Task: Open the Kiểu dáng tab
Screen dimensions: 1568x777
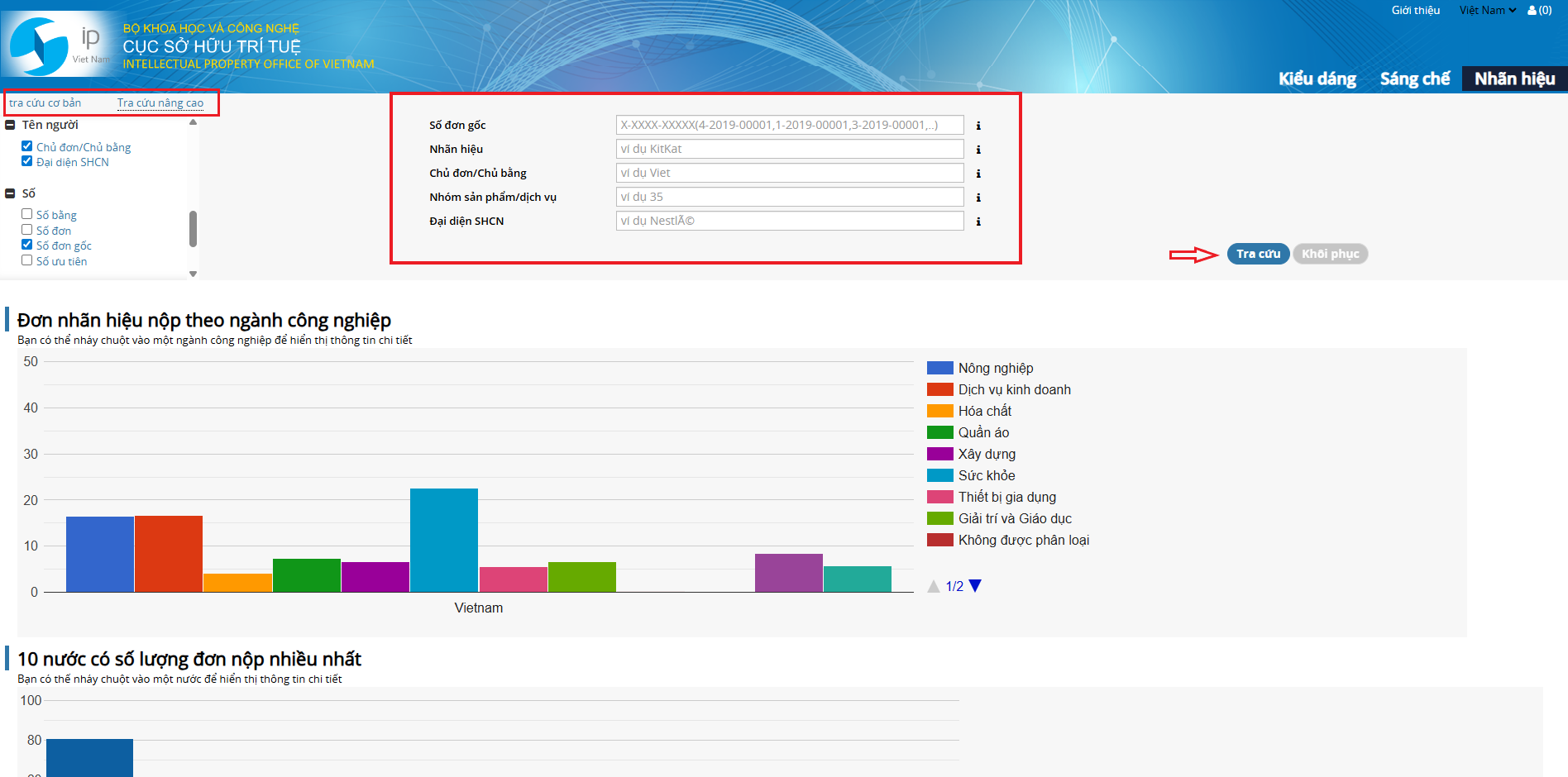Action: click(x=1317, y=79)
